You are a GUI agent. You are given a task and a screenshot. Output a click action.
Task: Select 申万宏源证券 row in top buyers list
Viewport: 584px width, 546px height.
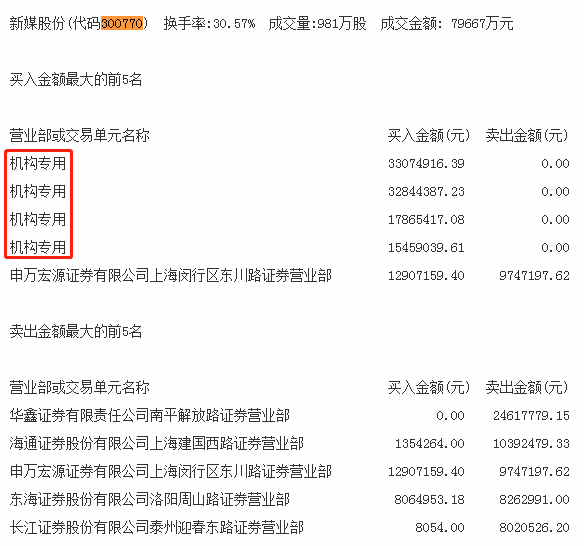coord(289,276)
